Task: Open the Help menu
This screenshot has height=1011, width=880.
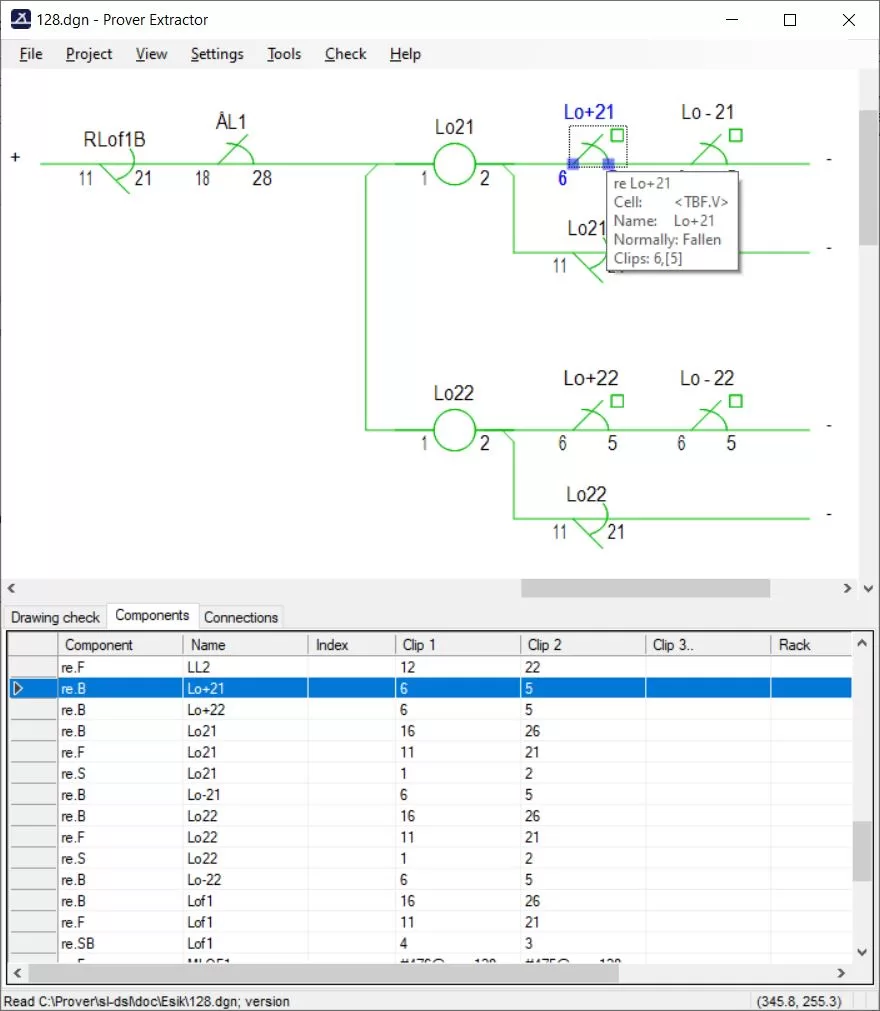Action: click(x=406, y=54)
